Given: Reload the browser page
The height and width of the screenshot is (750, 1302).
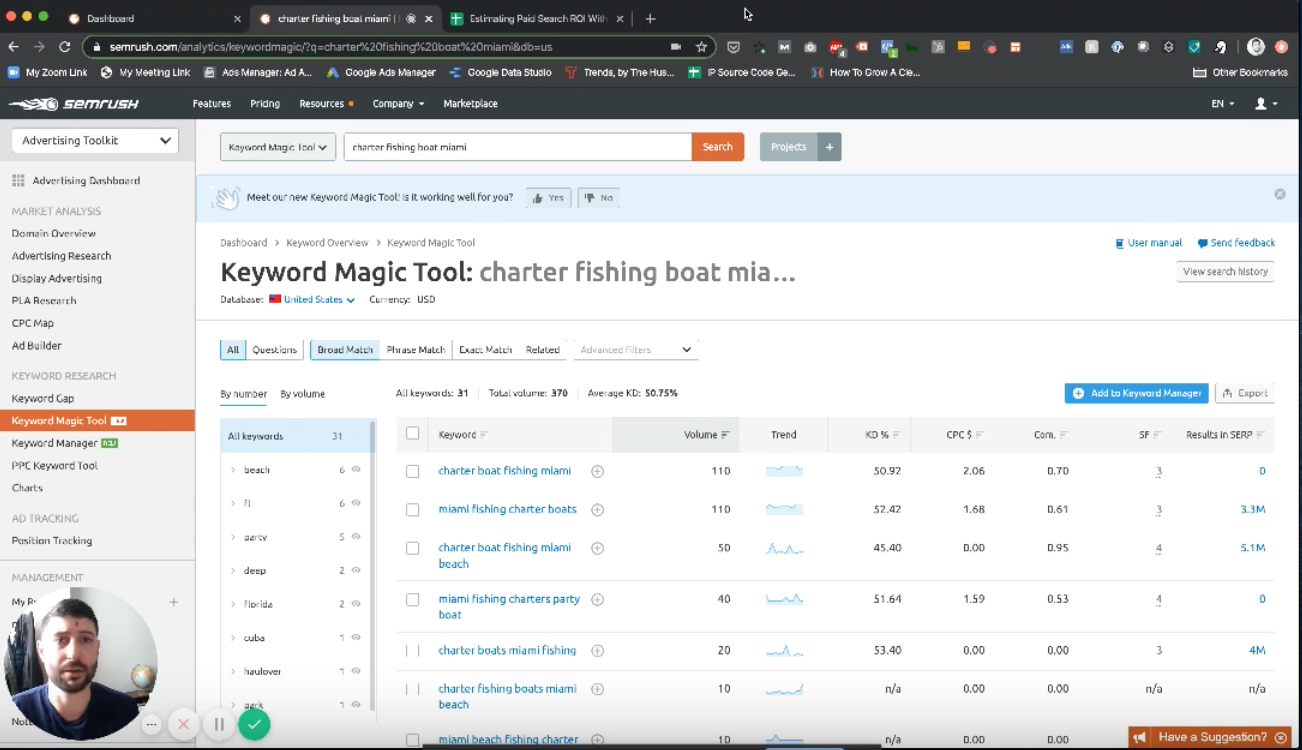Looking at the screenshot, I should point(64,47).
